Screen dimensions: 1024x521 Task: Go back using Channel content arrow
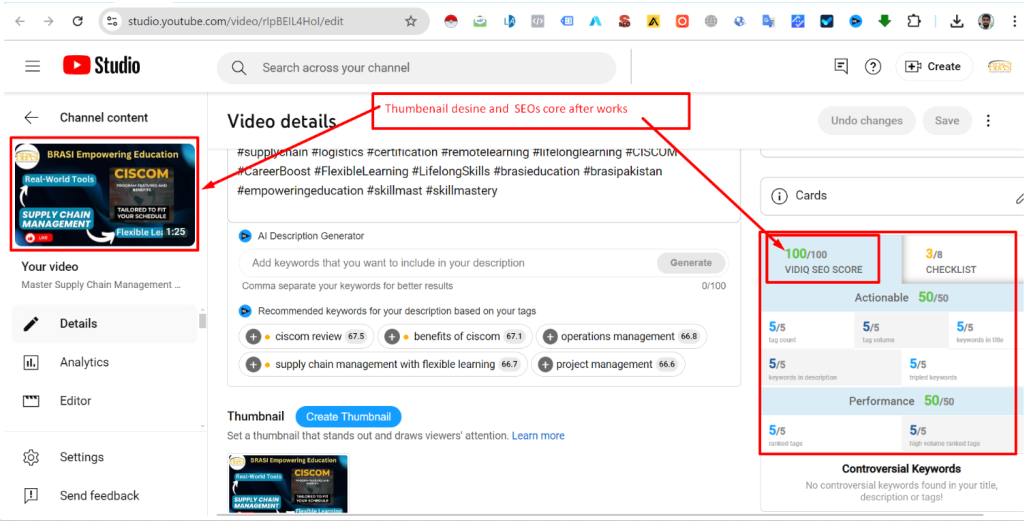pyautogui.click(x=31, y=118)
